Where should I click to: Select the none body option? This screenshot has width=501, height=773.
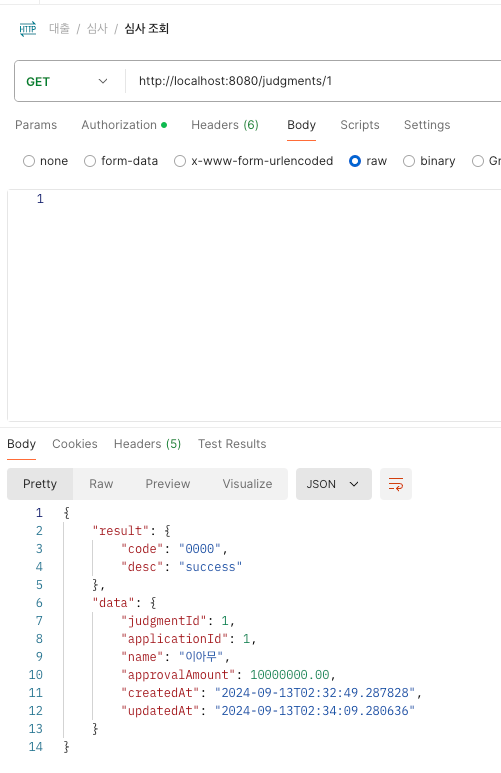tap(45, 161)
